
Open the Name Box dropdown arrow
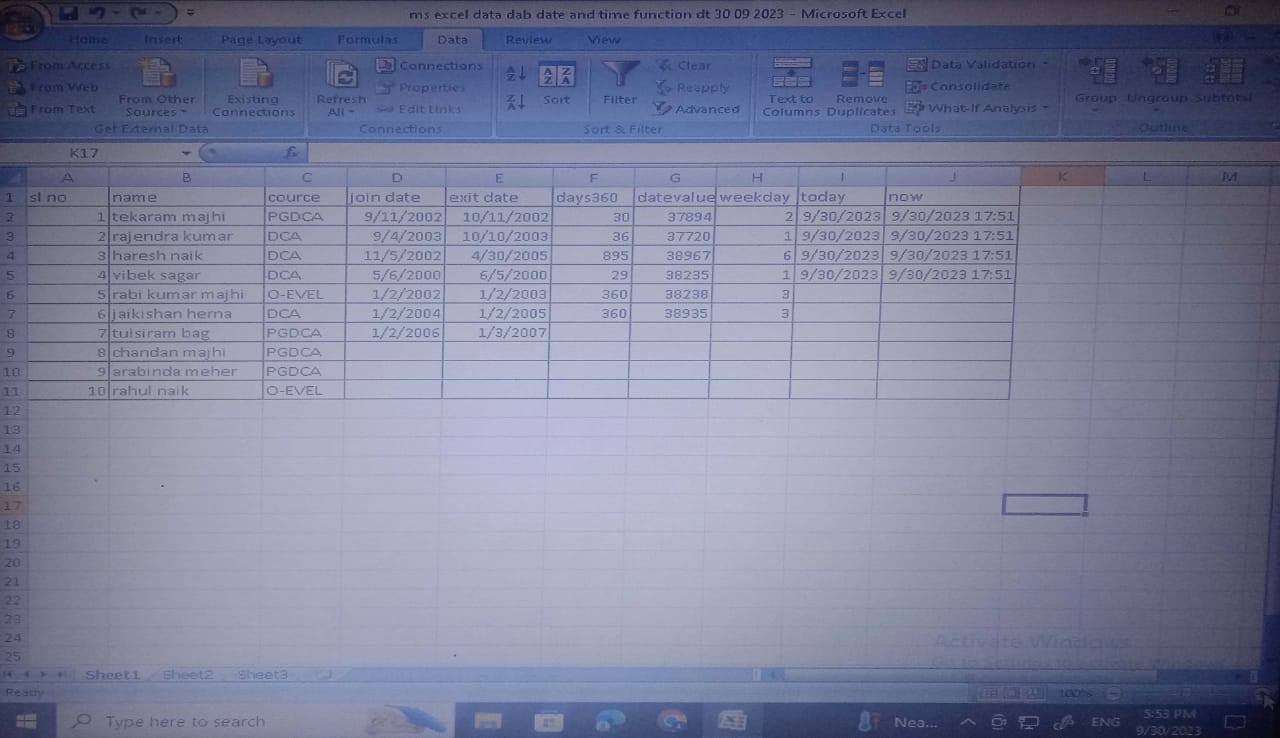[186, 153]
